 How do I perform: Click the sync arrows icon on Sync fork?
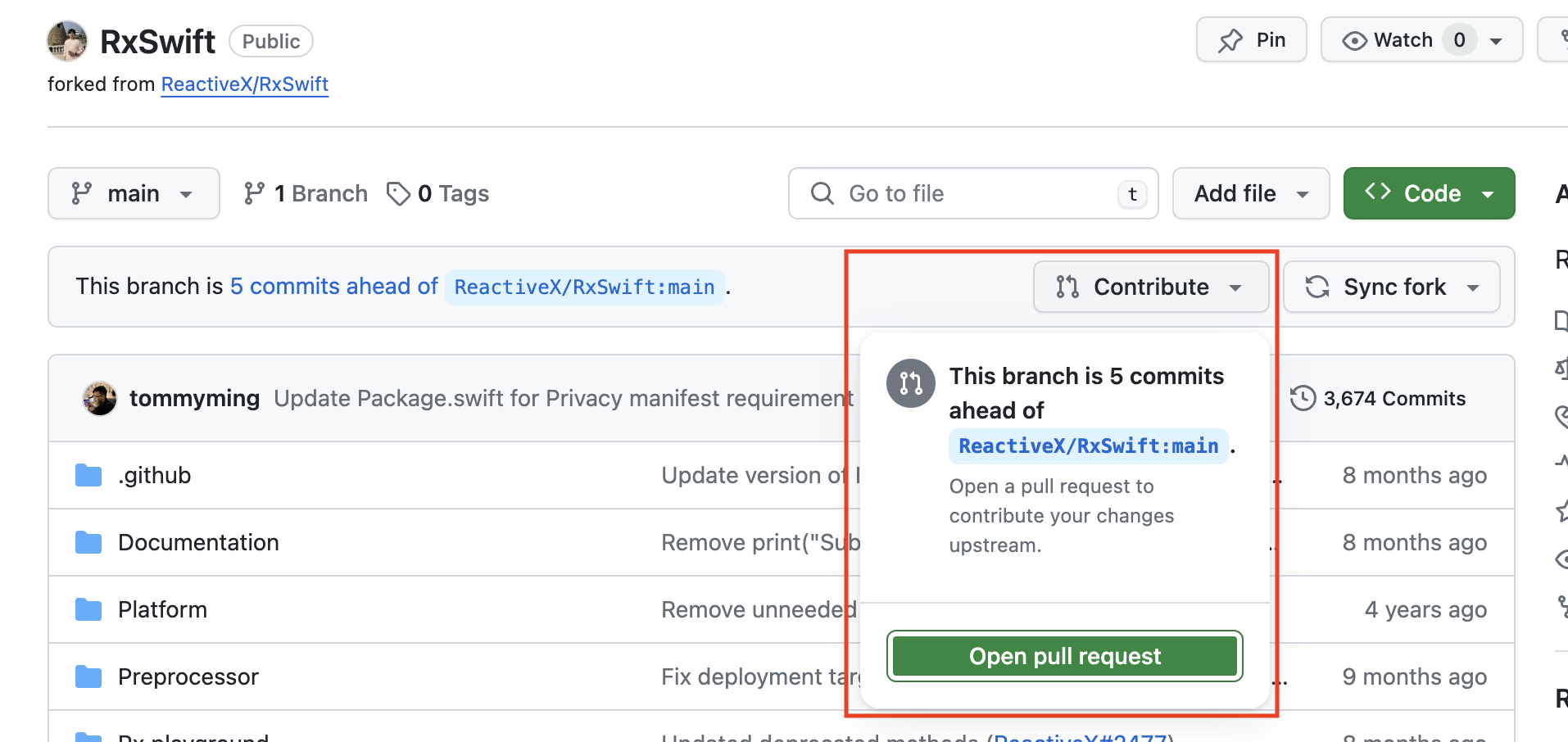coord(1317,287)
